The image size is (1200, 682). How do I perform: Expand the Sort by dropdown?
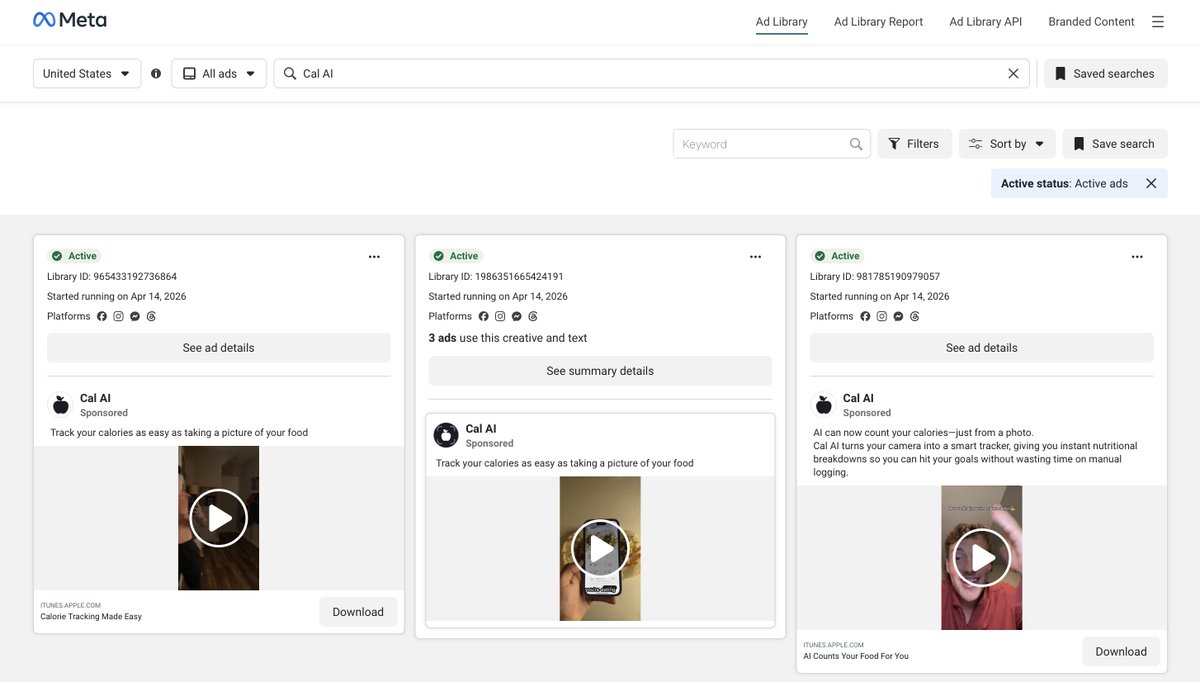point(1007,144)
